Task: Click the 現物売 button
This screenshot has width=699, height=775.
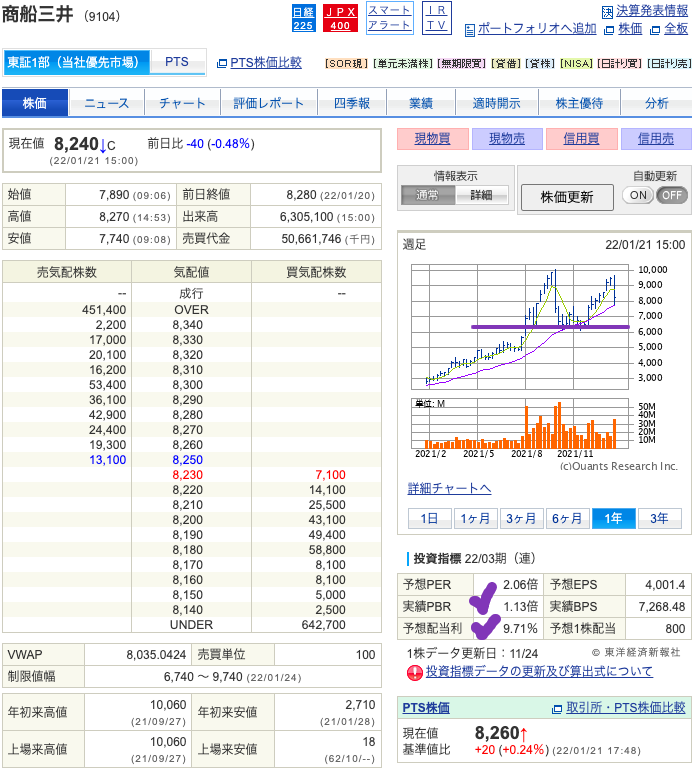Action: click(507, 139)
